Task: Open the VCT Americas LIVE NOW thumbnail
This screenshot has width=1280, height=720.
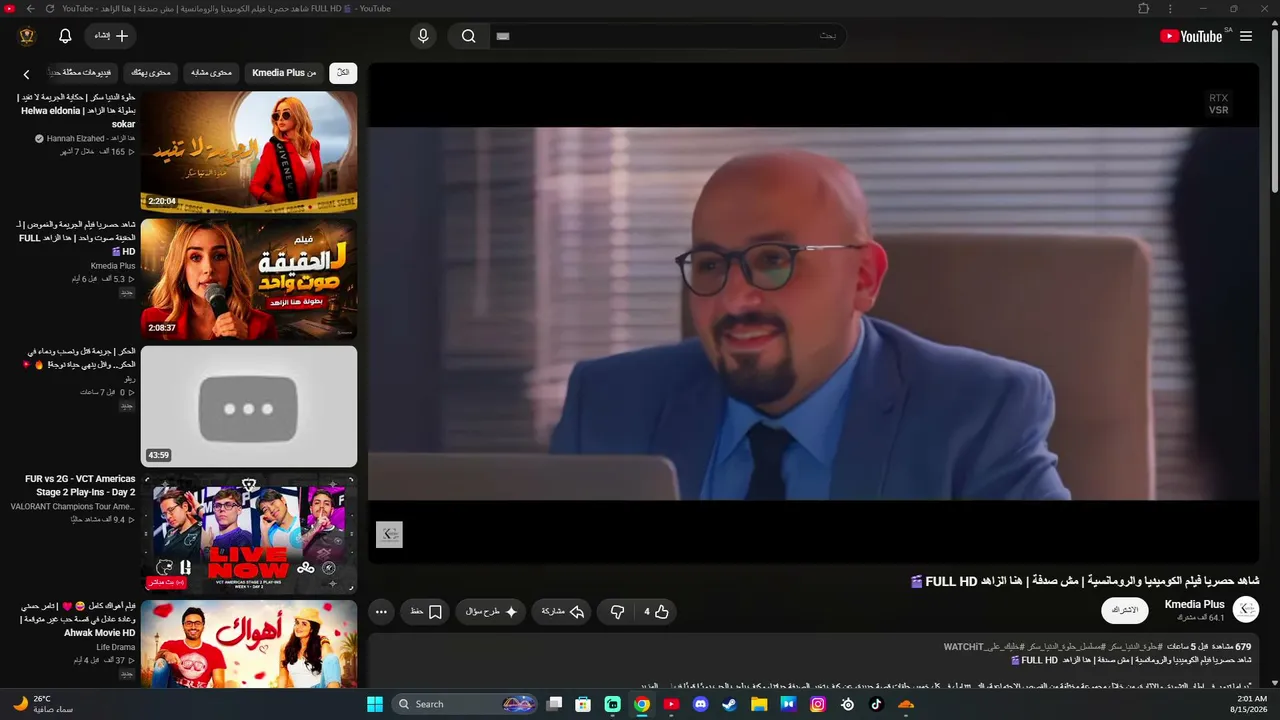Action: [249, 534]
